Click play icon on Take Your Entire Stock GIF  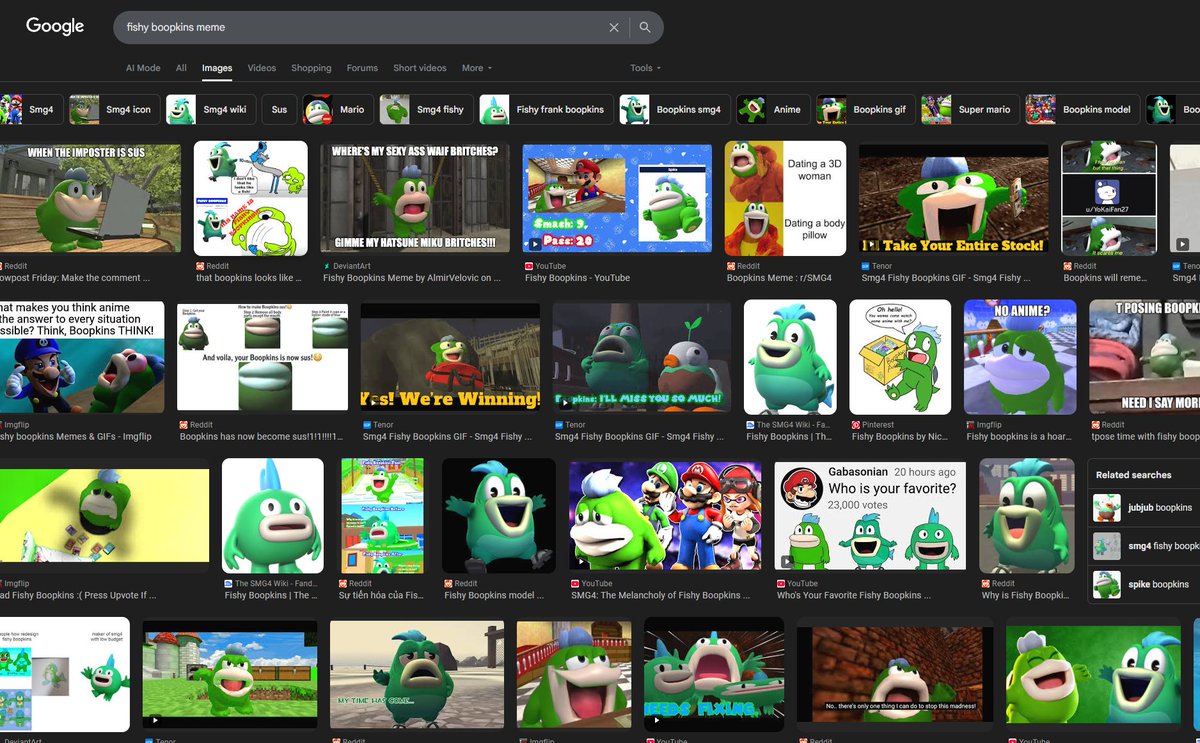click(871, 244)
